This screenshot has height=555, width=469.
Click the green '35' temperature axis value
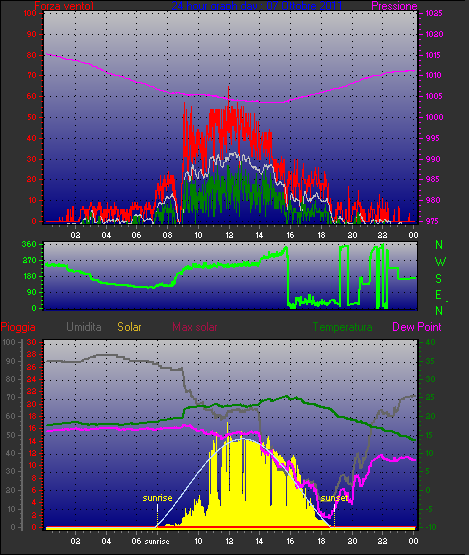click(430, 361)
